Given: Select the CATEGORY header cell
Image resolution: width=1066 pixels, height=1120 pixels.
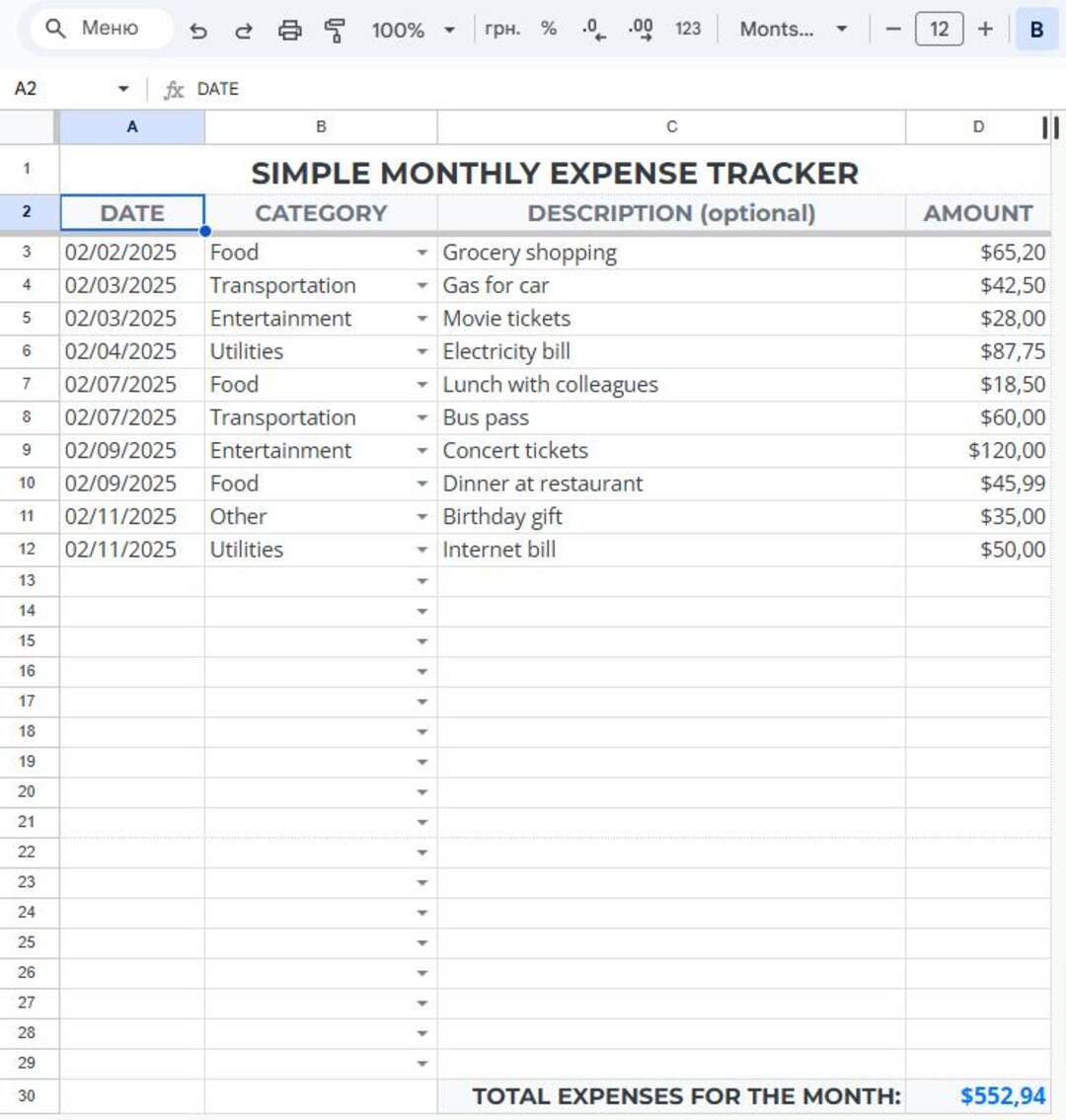Looking at the screenshot, I should [321, 213].
